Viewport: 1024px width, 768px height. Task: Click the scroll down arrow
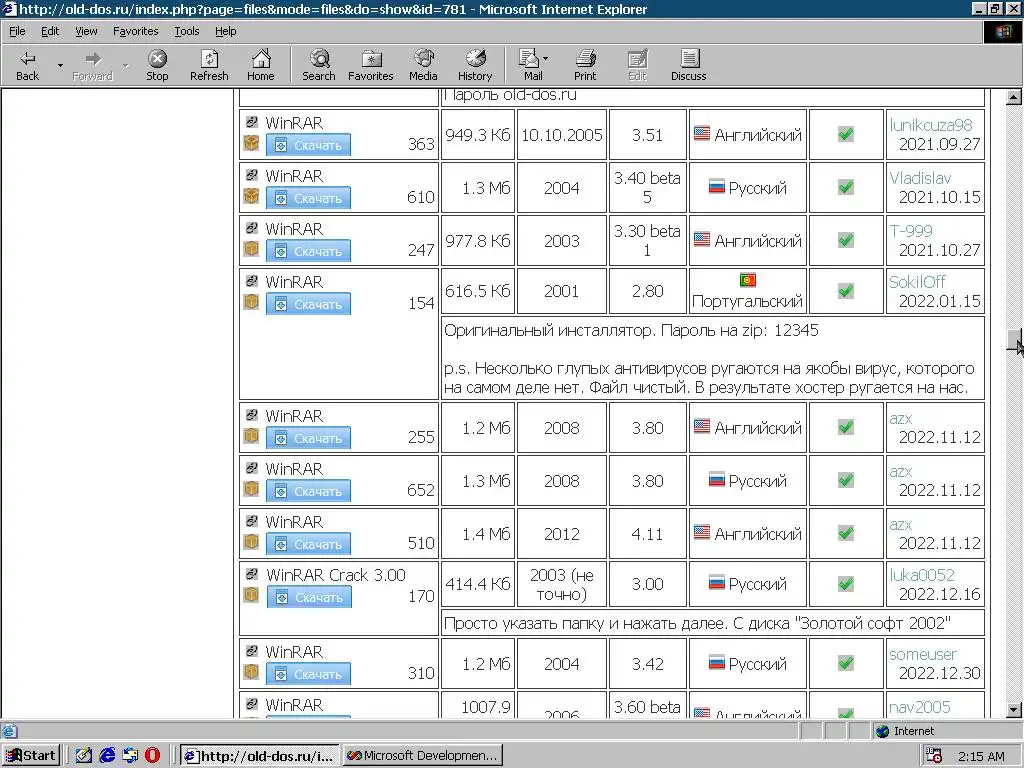(x=1014, y=709)
